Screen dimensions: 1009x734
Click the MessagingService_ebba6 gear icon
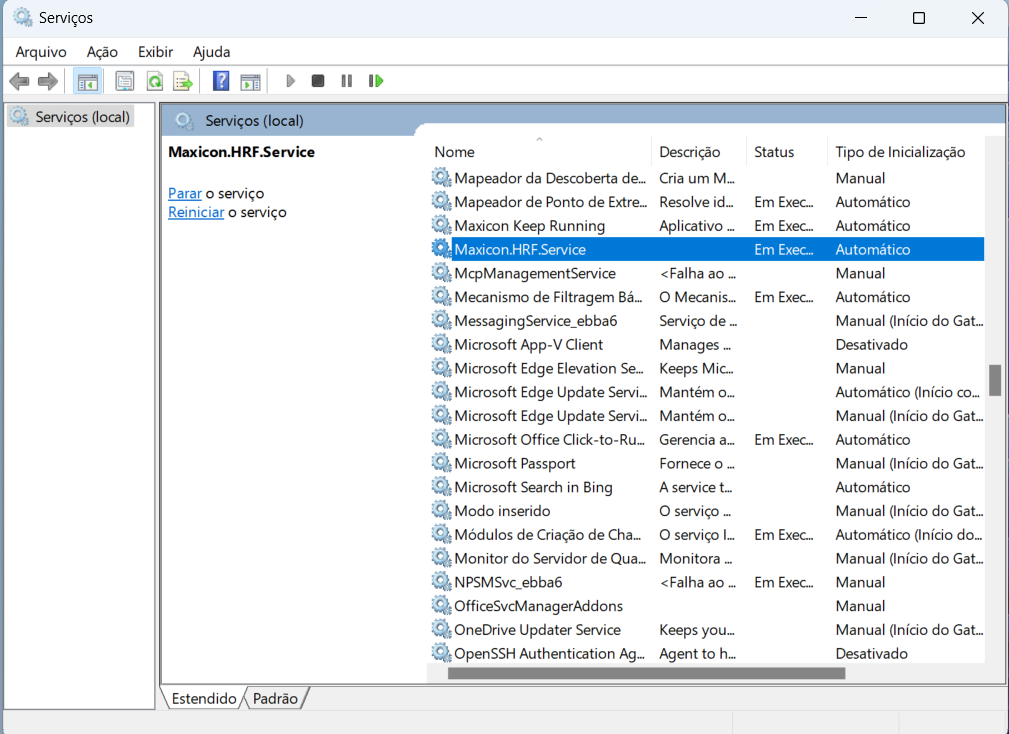coord(441,320)
